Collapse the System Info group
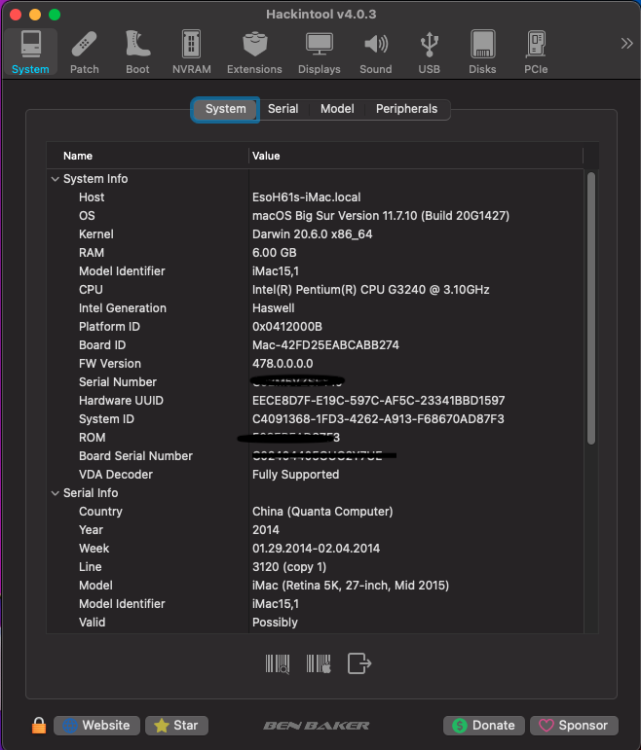The width and height of the screenshot is (641, 750). [55, 179]
